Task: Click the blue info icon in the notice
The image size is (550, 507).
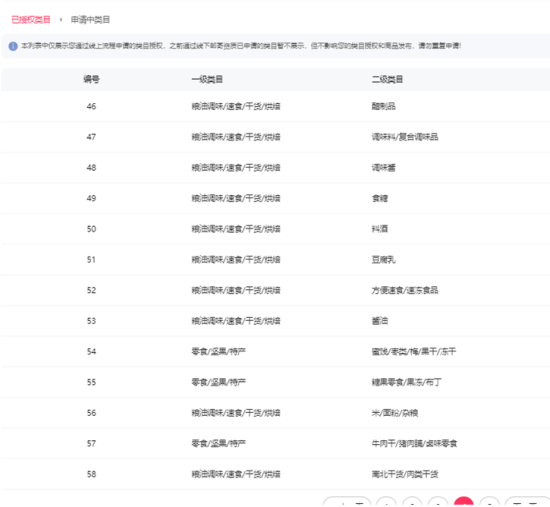Action: pyautogui.click(x=13, y=46)
